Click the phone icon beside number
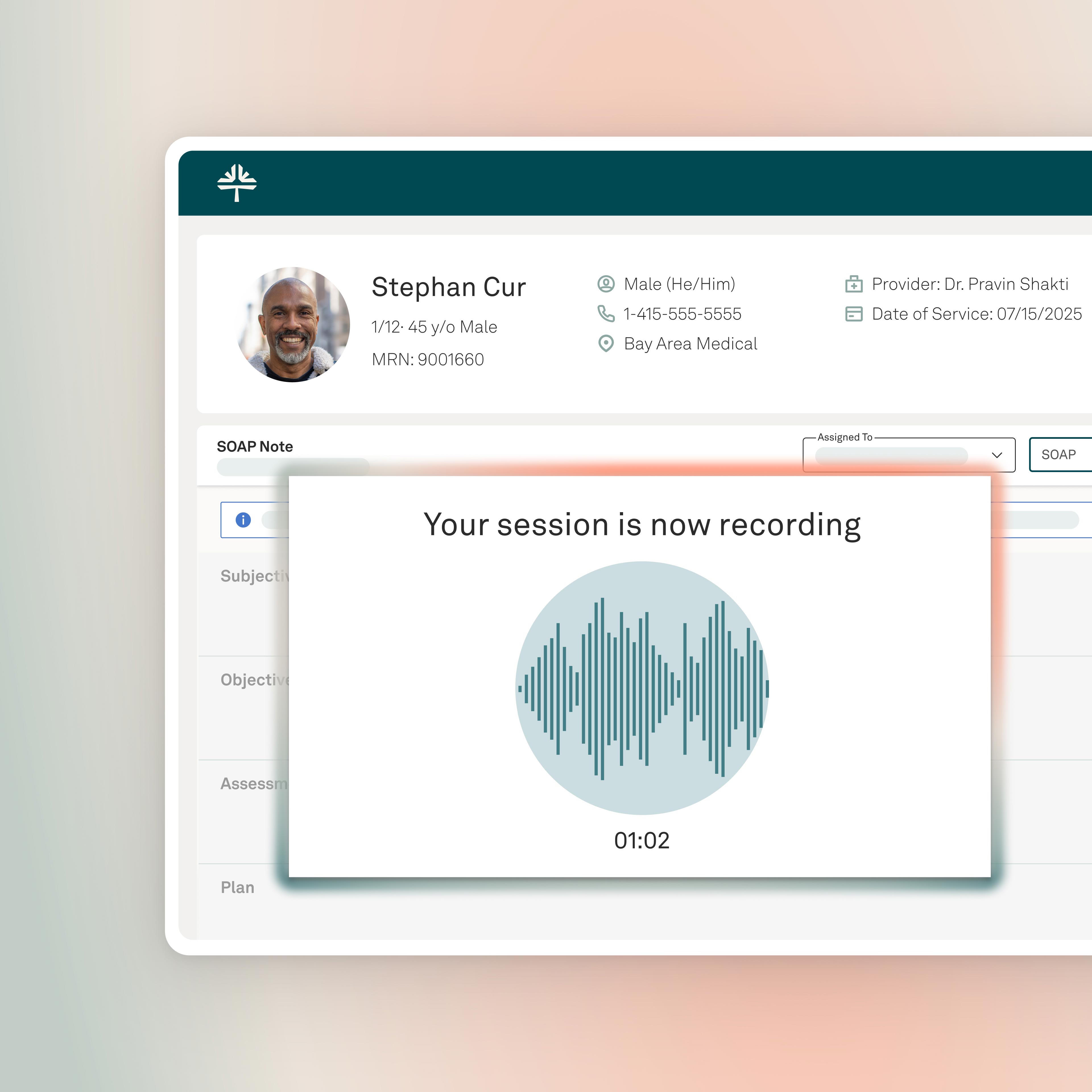This screenshot has width=1092, height=1092. tap(606, 314)
